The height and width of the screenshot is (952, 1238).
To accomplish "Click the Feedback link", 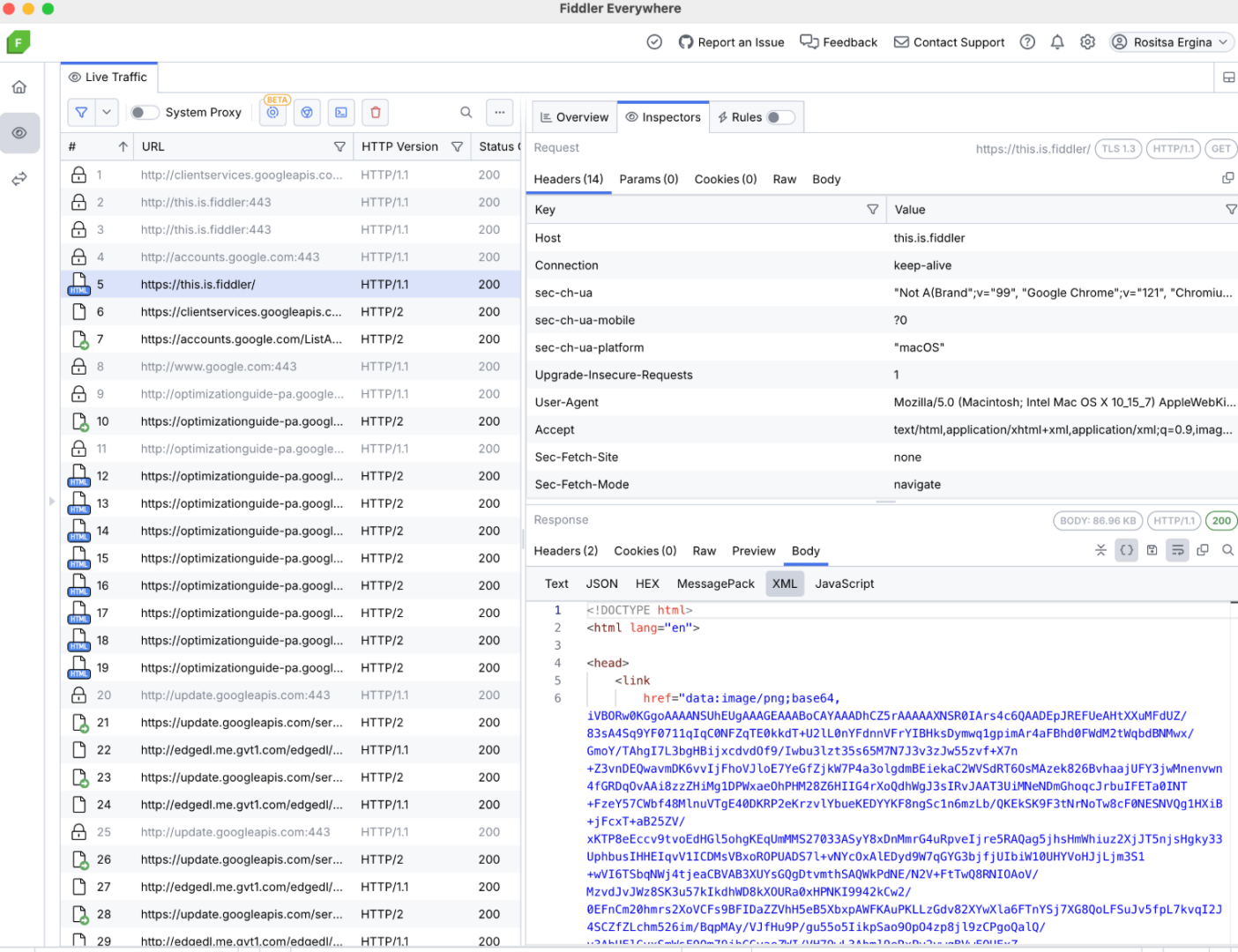I will (x=839, y=42).
